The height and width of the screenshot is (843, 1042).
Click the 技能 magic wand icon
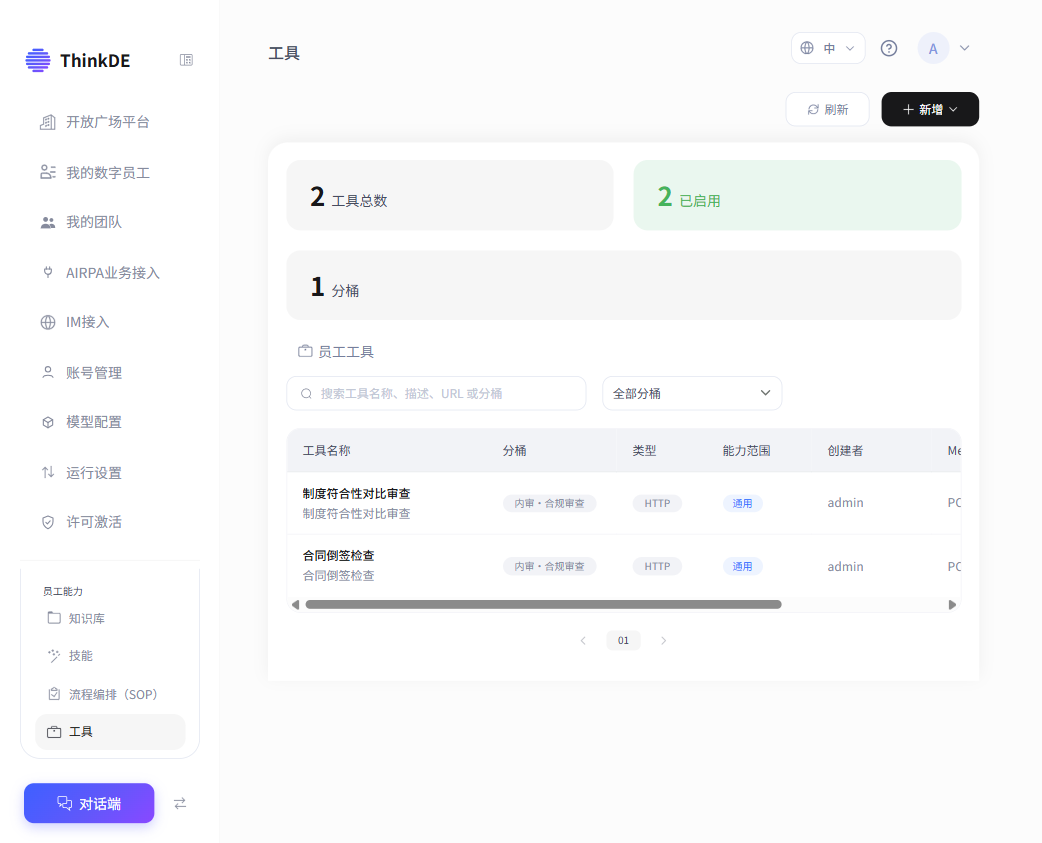pos(54,656)
